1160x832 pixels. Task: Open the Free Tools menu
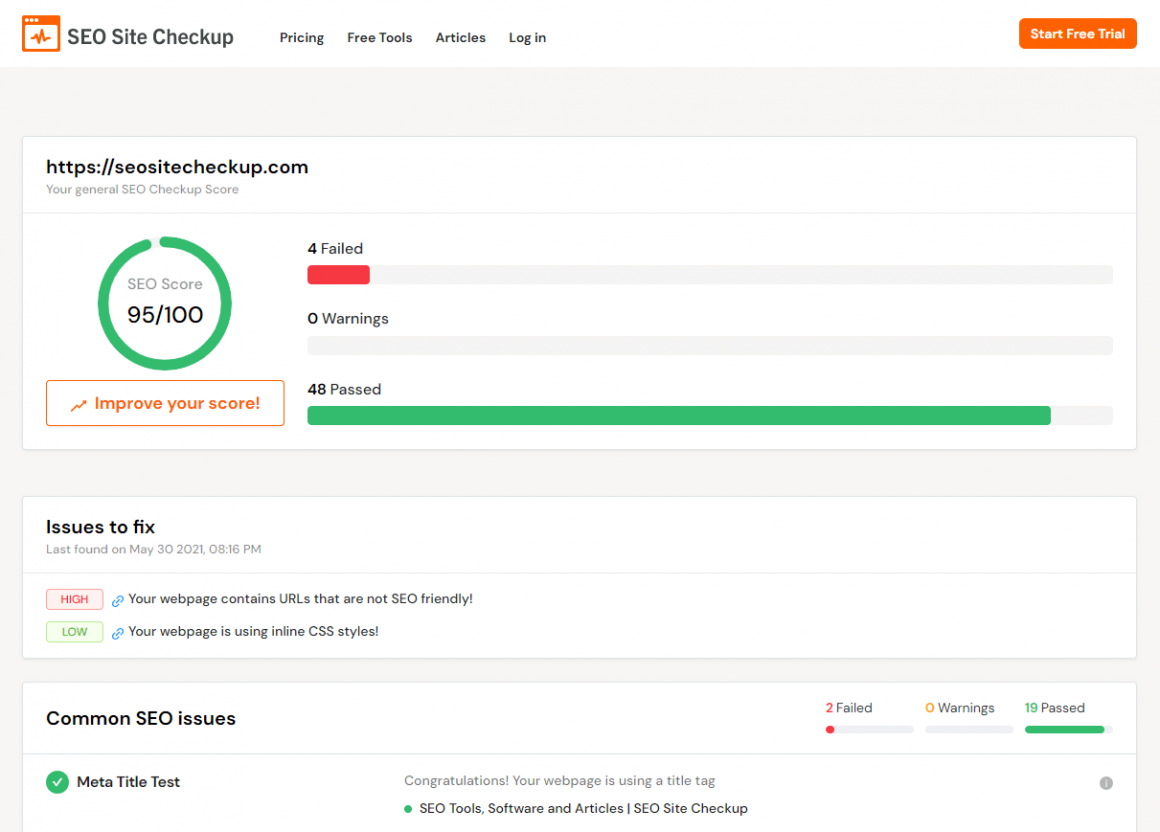tap(379, 38)
